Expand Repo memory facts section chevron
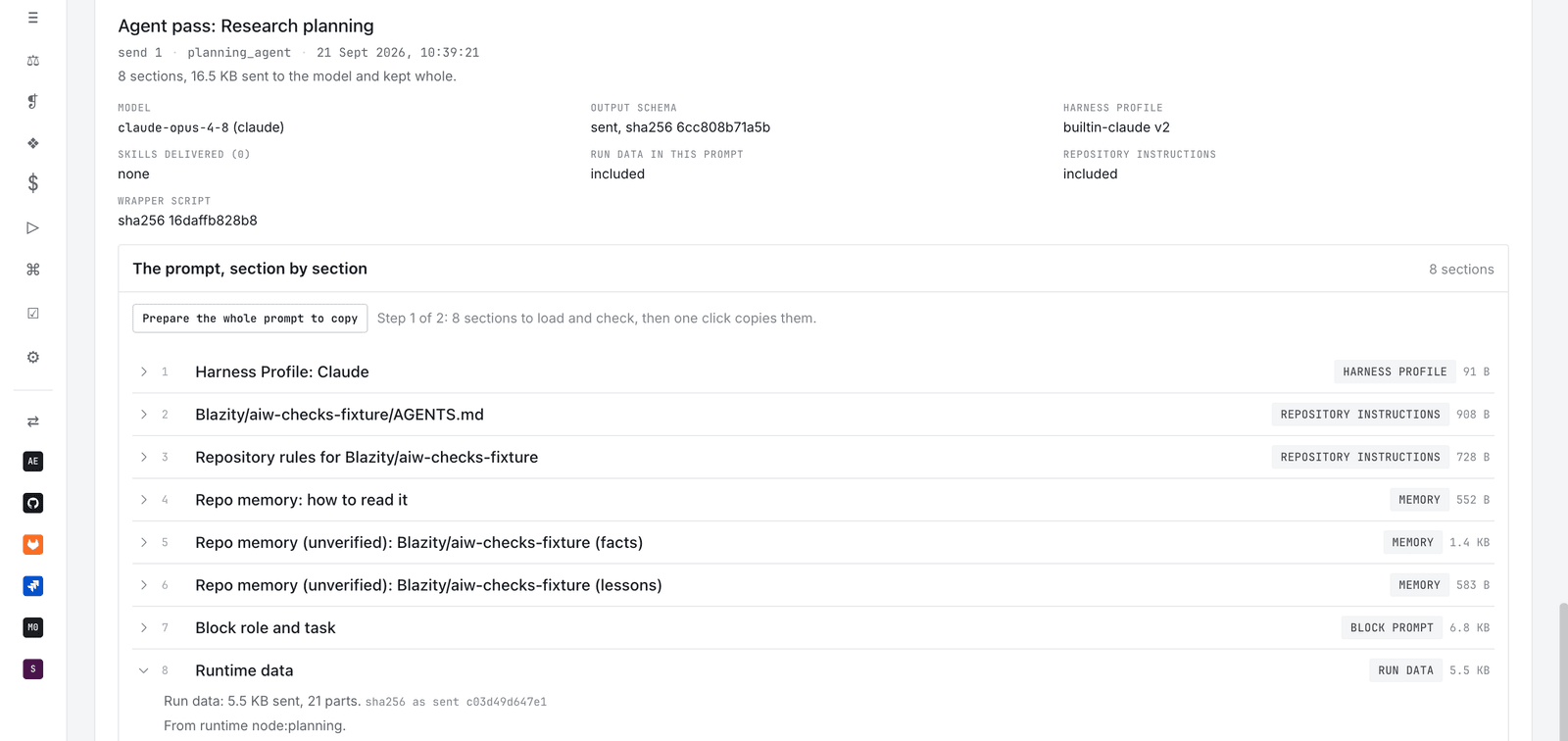Image resolution: width=1568 pixels, height=741 pixels. [x=144, y=542]
